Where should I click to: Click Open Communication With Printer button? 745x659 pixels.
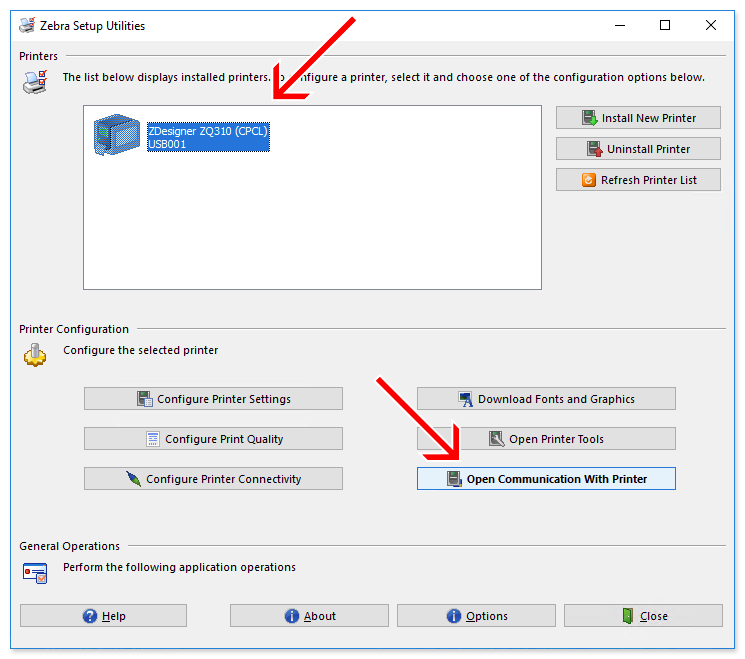click(x=546, y=478)
